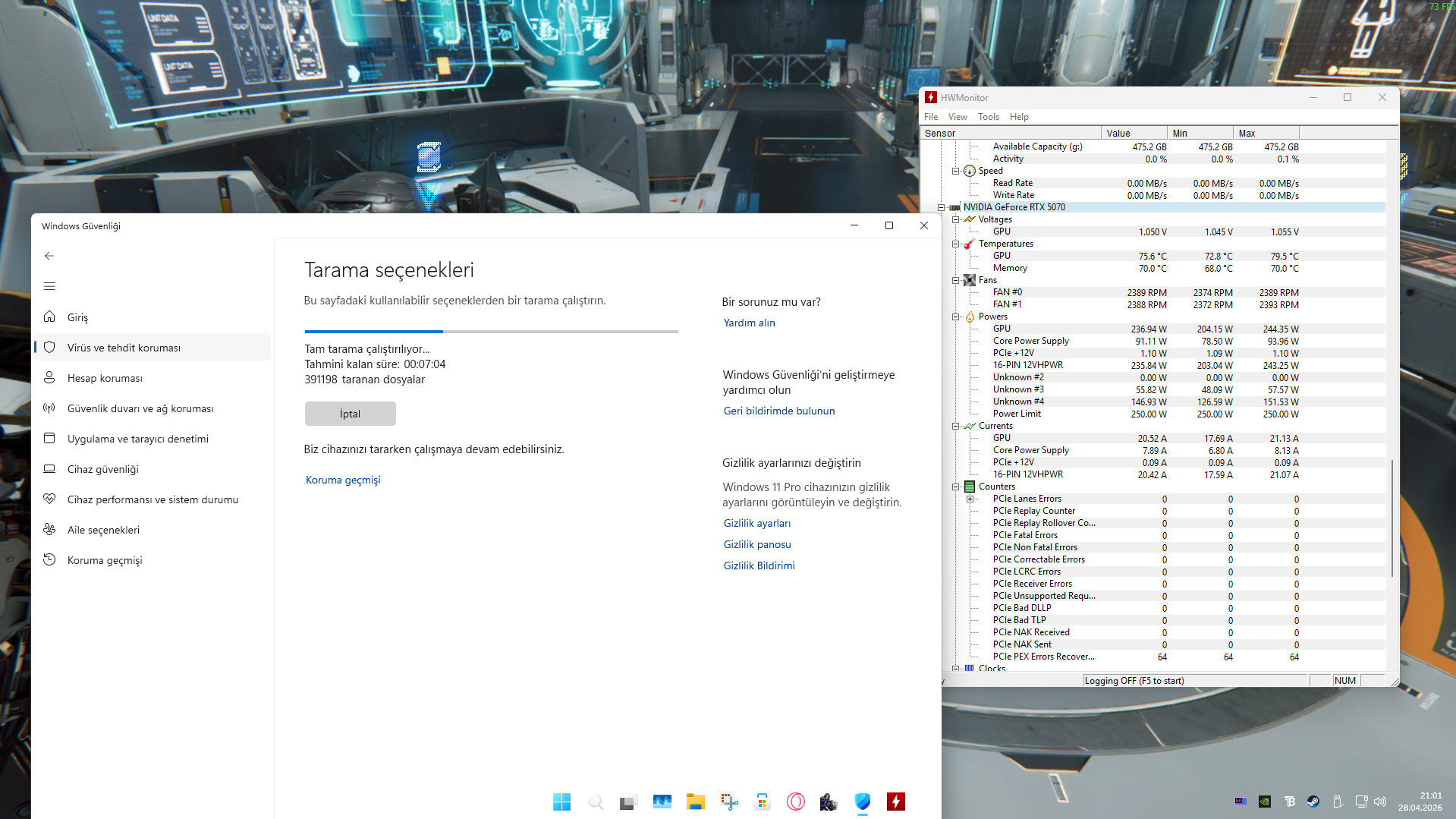The height and width of the screenshot is (819, 1456).
Task: Click the Value column header in HWMonitor
Action: point(1134,133)
